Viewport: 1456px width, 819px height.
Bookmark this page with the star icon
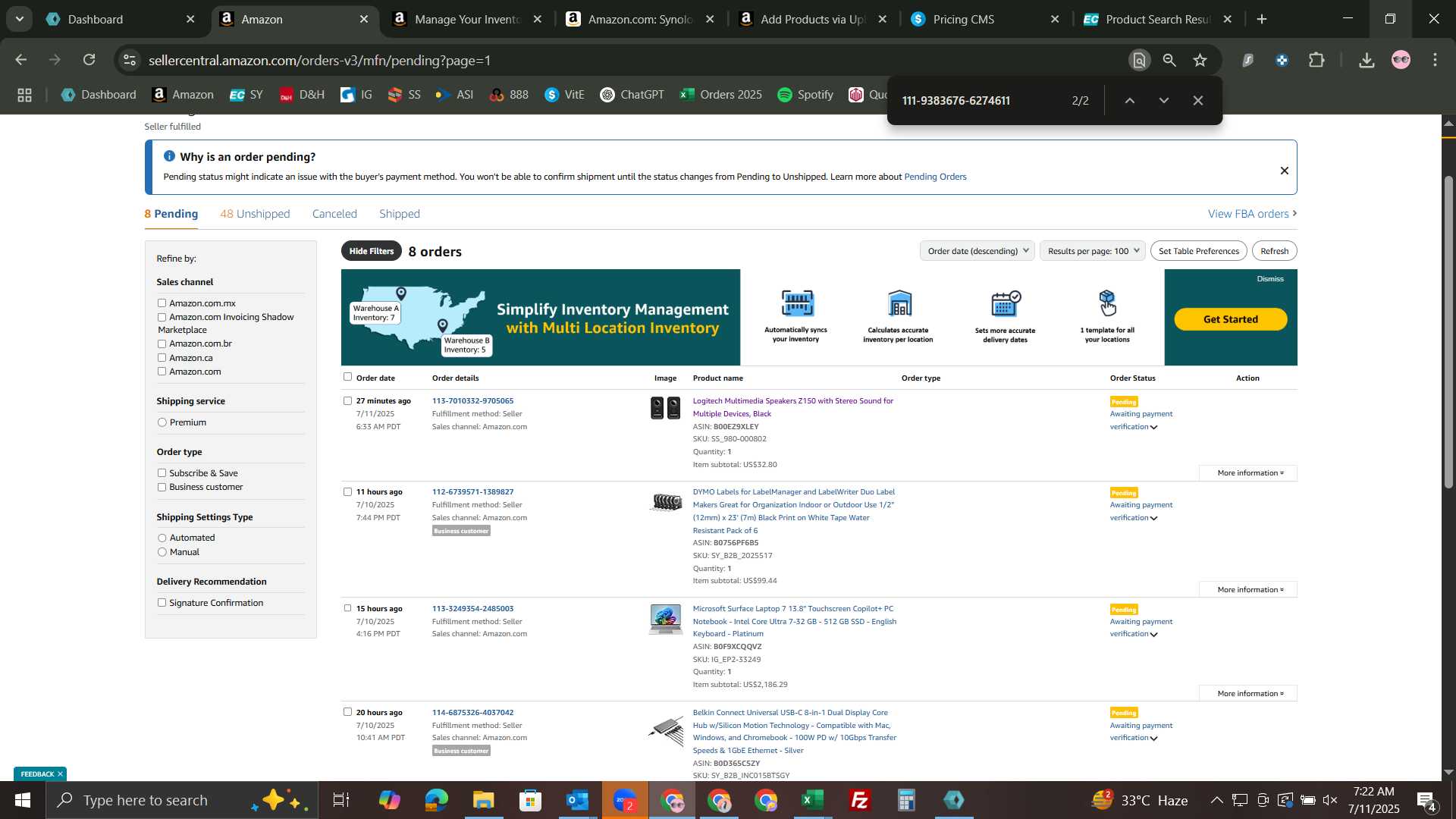[1200, 60]
